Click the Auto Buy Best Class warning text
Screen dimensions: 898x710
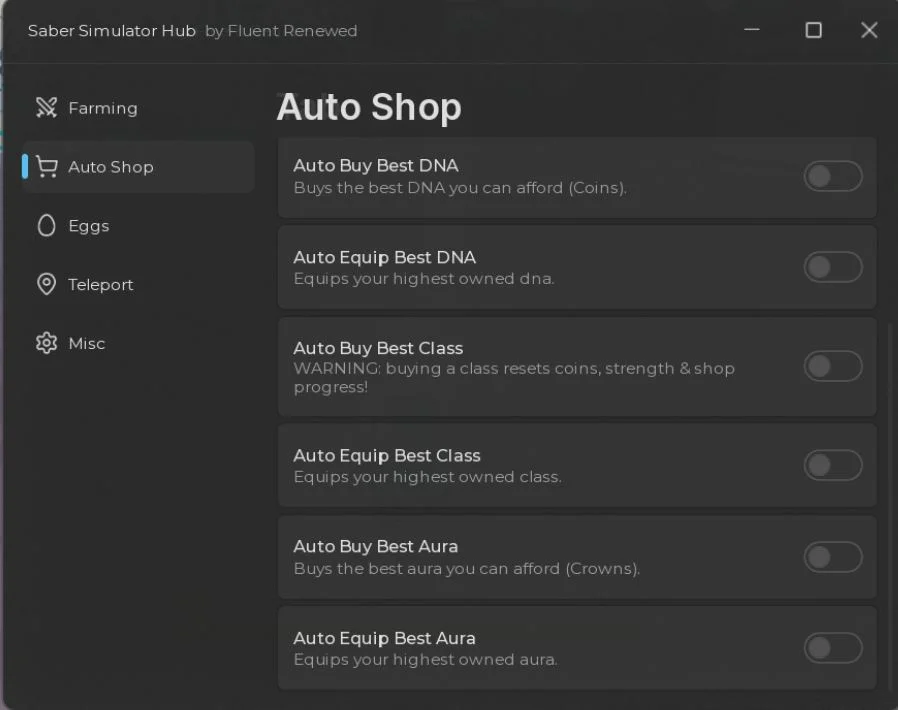pos(514,377)
